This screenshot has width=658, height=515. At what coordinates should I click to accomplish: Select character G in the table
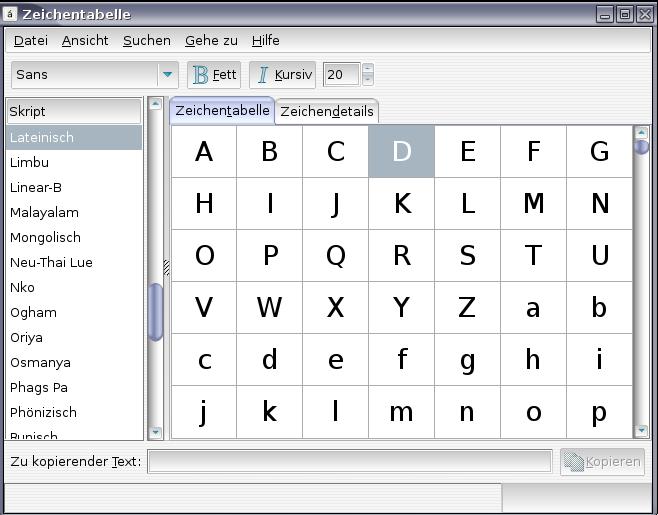[600, 152]
